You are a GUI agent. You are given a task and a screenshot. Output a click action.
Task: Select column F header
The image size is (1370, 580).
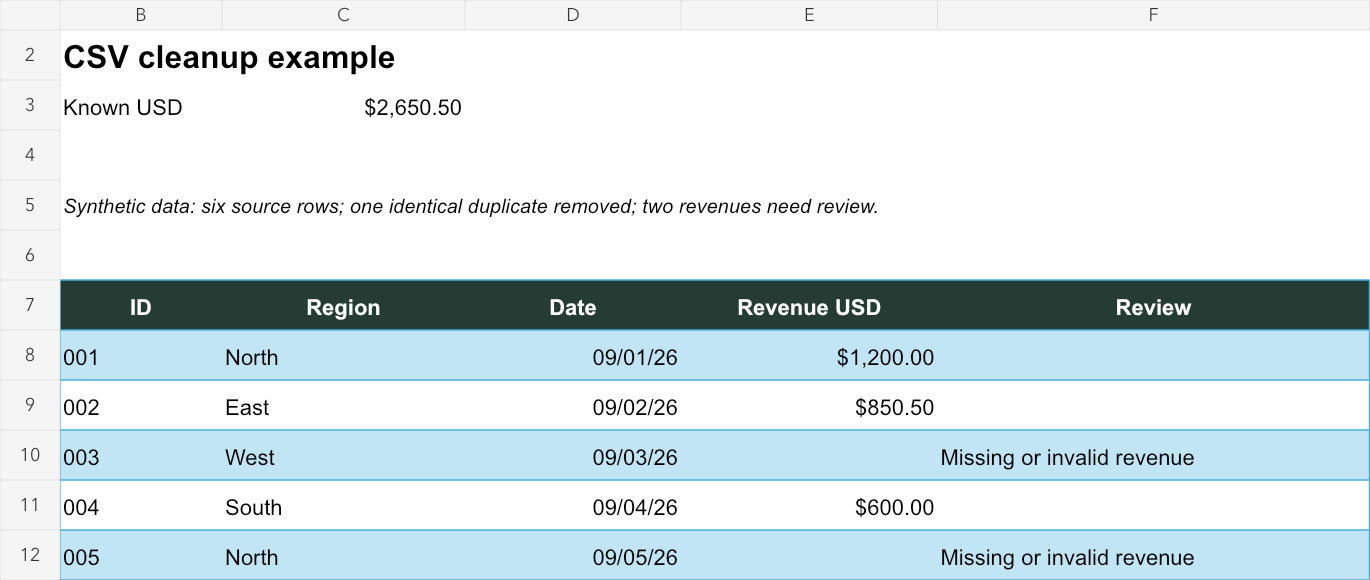pos(1153,15)
